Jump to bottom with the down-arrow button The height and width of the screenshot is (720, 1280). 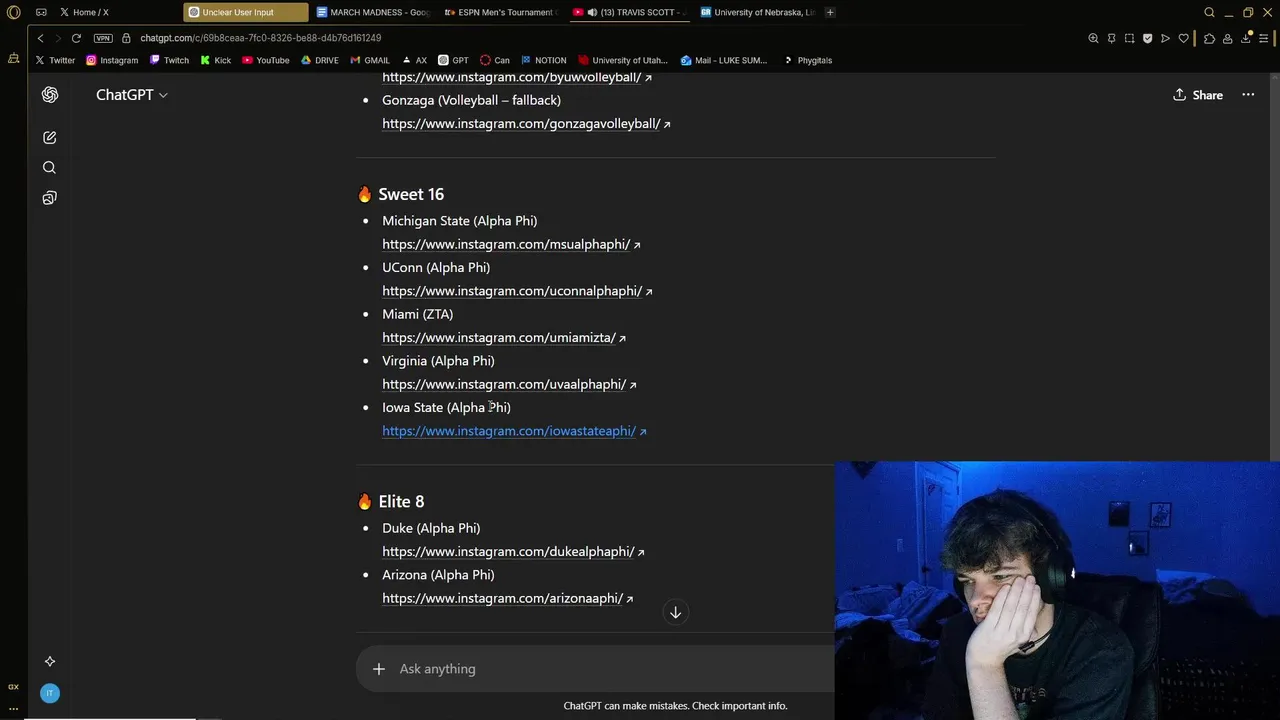pyautogui.click(x=675, y=612)
